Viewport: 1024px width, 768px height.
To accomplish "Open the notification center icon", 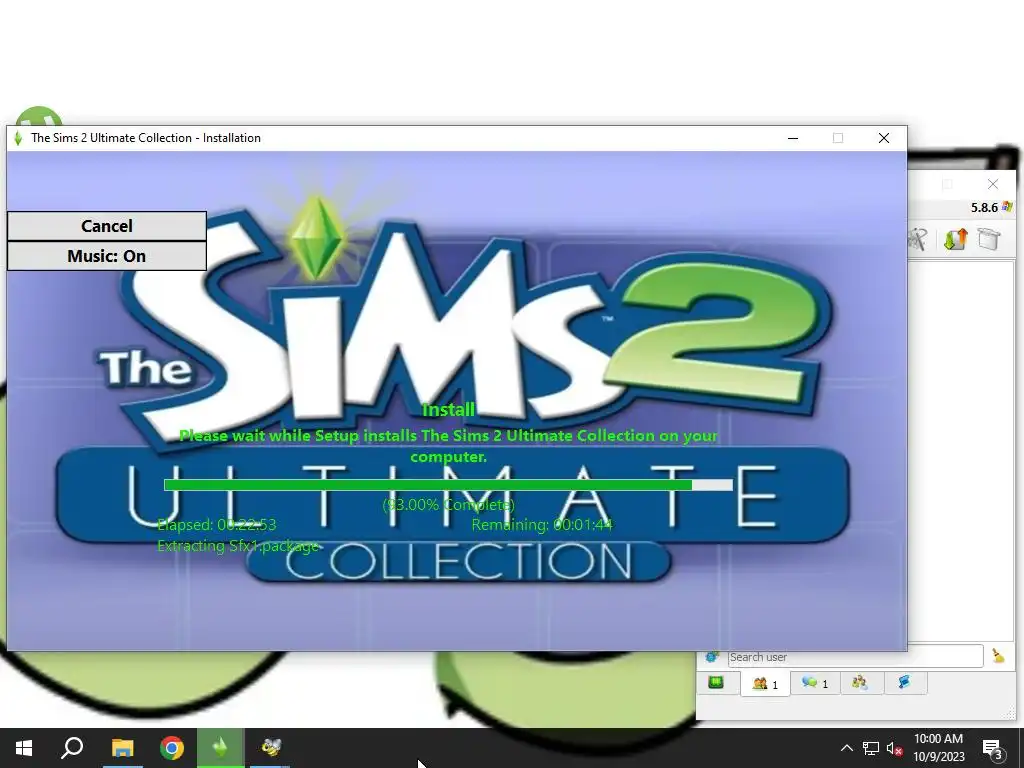I will point(993,749).
